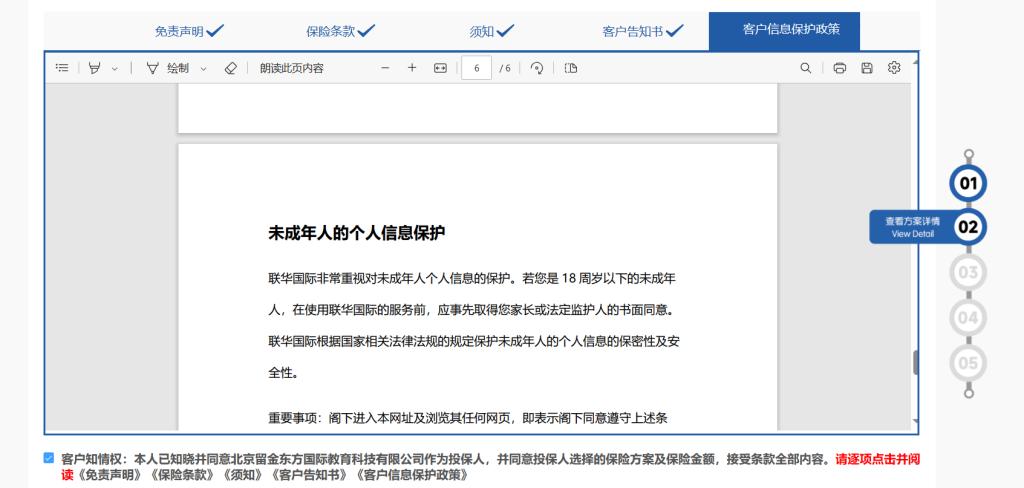Expand the highlighter options dropdown
Screen dimensions: 1024x488
point(114,68)
